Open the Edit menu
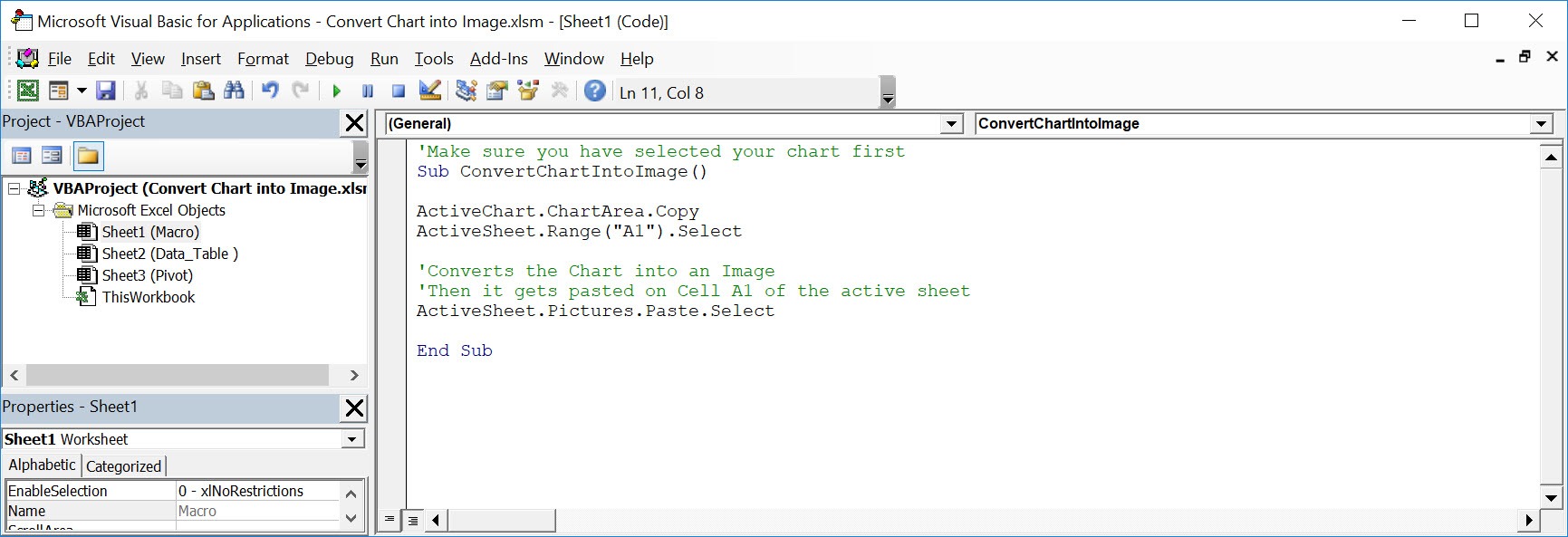Viewport: 1568px width, 537px height. click(101, 59)
